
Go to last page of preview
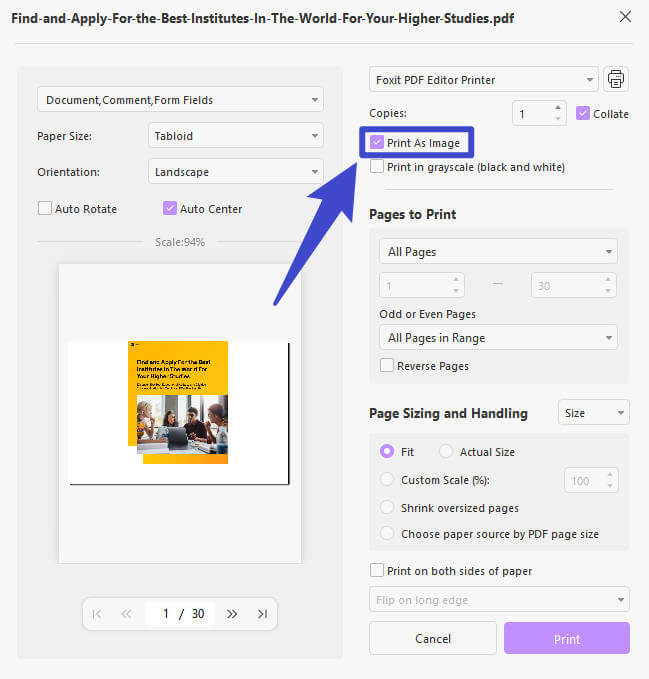[262, 614]
